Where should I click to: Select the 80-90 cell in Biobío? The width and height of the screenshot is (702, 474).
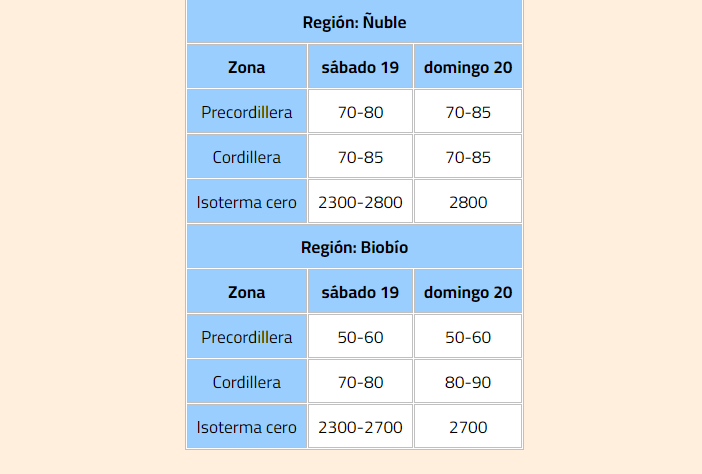point(468,382)
